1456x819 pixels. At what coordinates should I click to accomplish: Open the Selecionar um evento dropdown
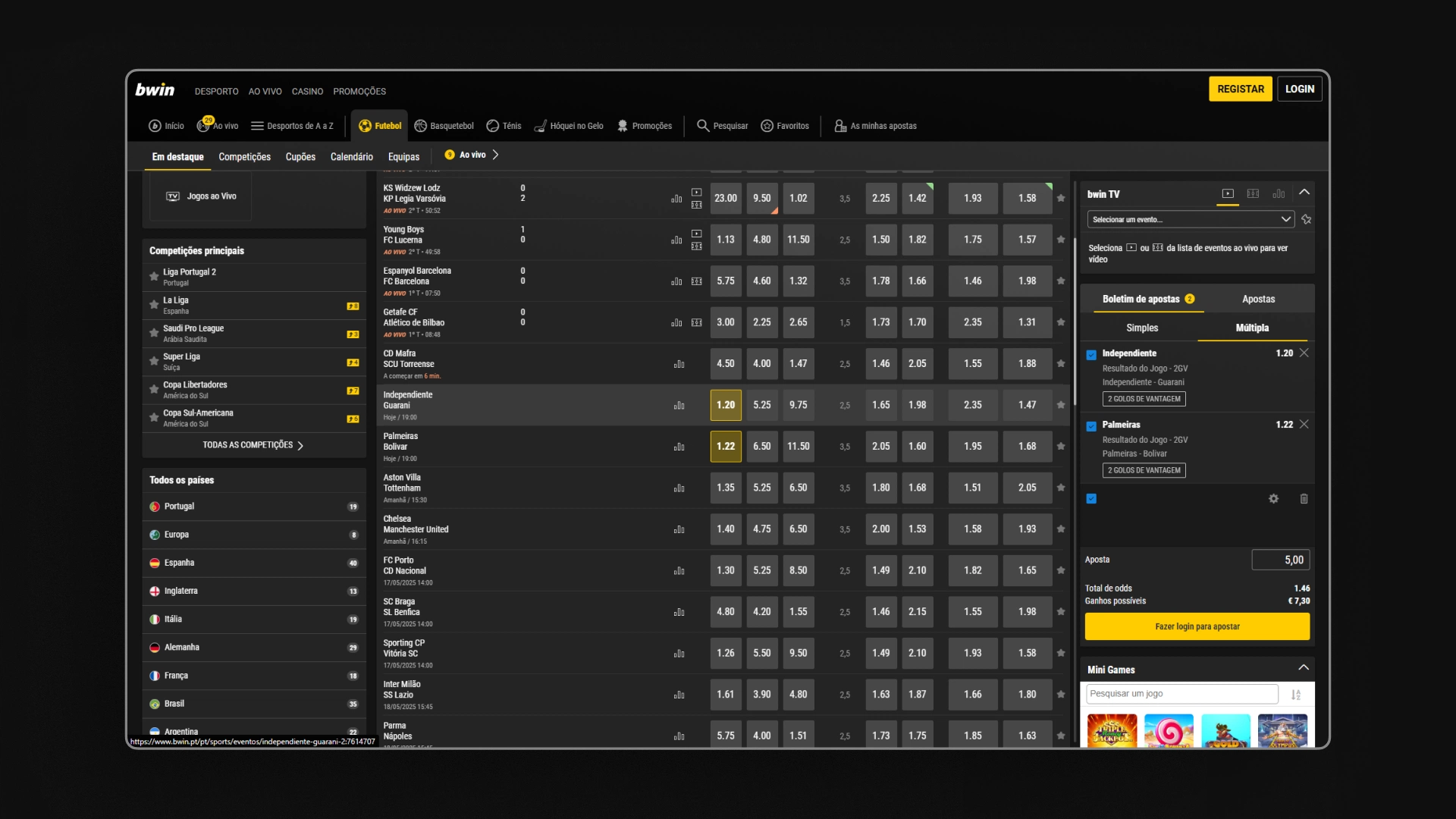(1191, 220)
